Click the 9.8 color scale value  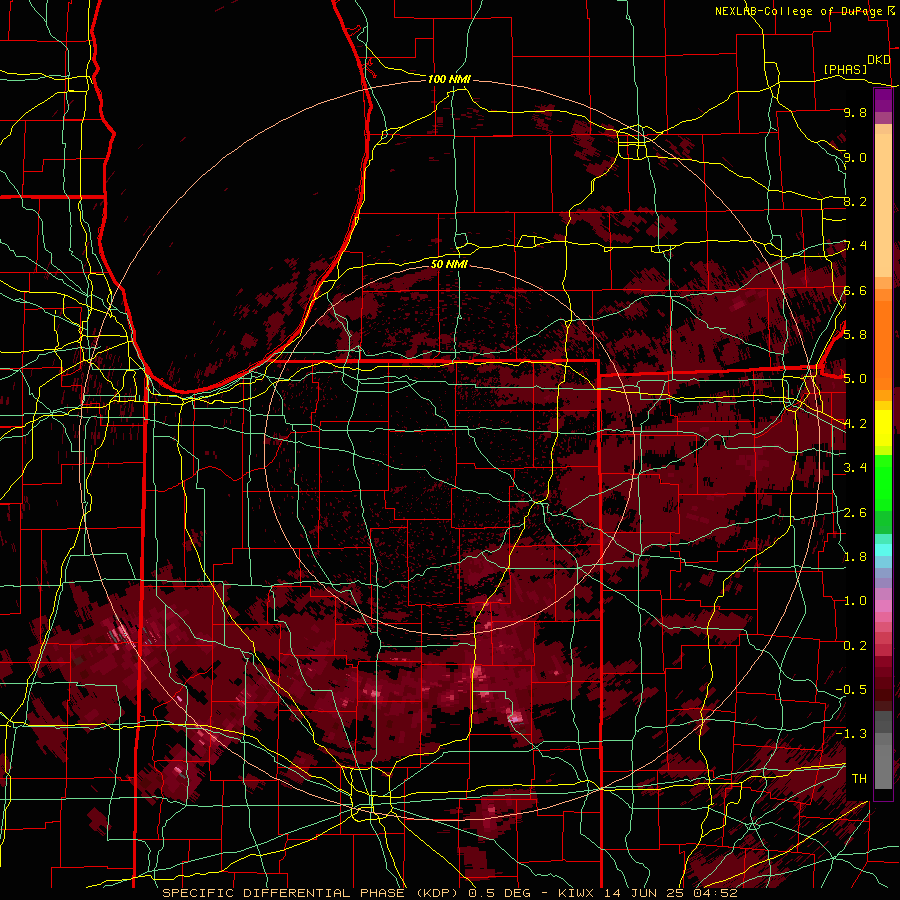(855, 112)
